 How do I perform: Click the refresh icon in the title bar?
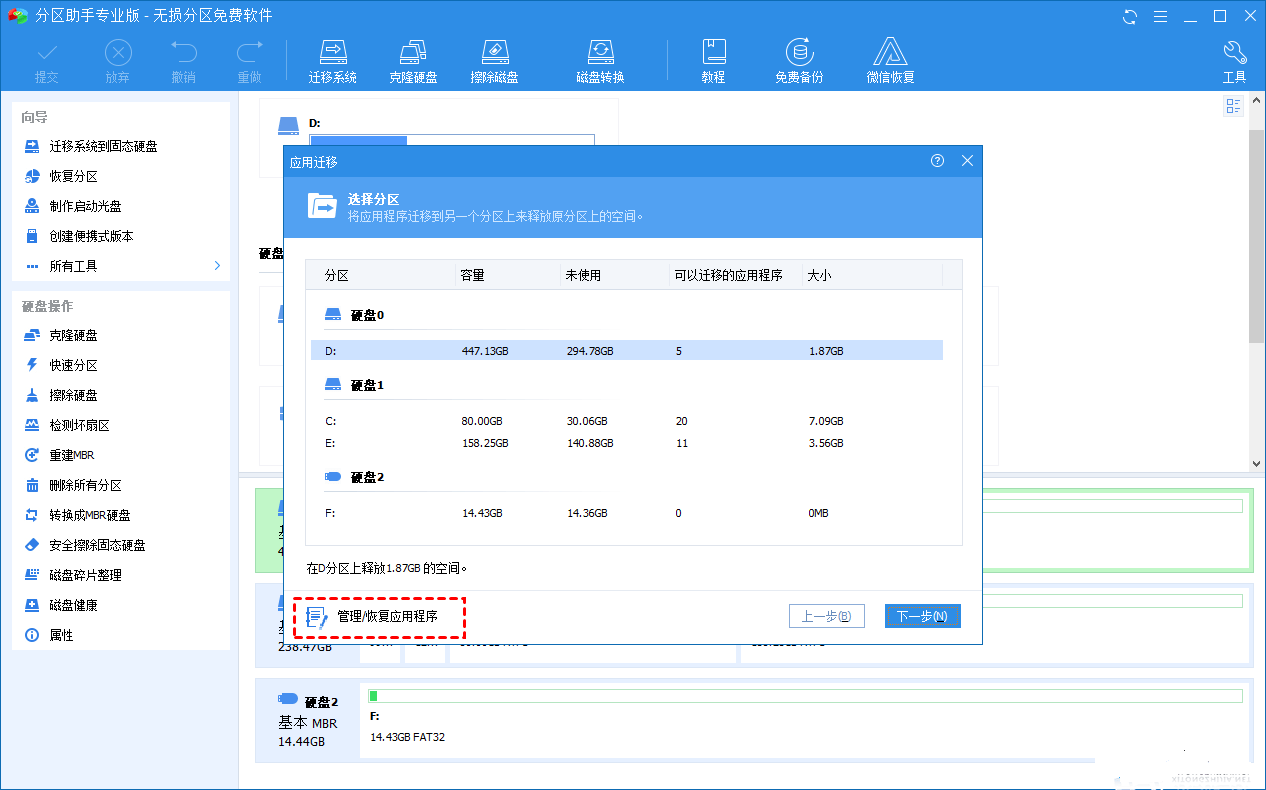click(1130, 15)
